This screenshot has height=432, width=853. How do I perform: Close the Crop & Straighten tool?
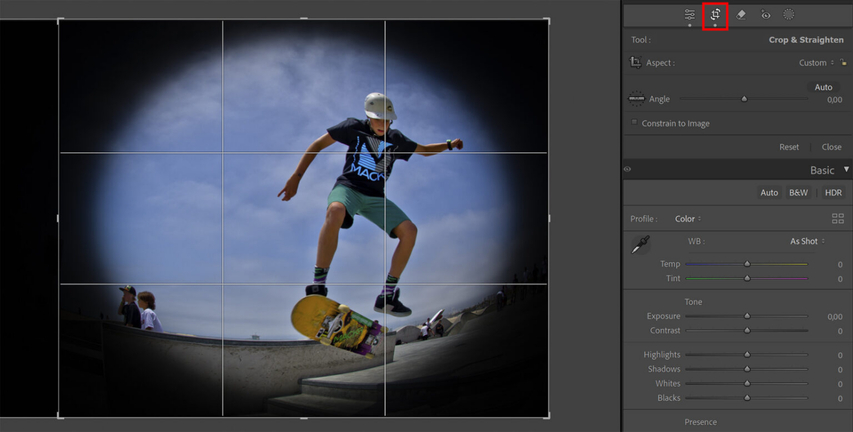tap(831, 147)
